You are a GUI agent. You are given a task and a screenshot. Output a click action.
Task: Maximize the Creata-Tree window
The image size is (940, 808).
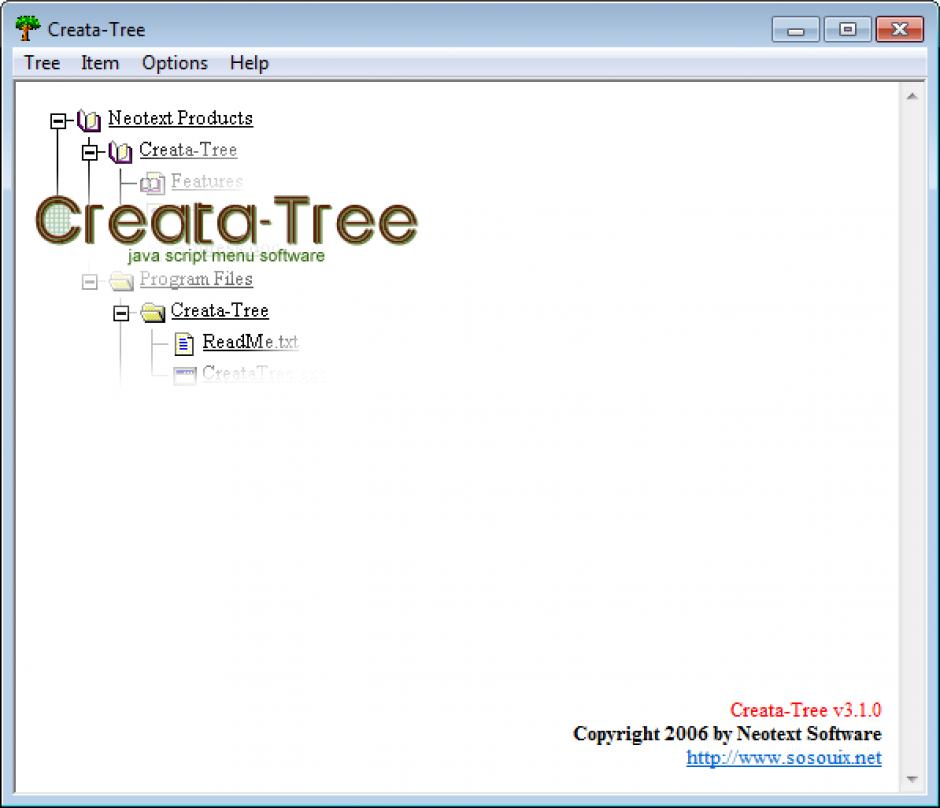click(x=847, y=29)
